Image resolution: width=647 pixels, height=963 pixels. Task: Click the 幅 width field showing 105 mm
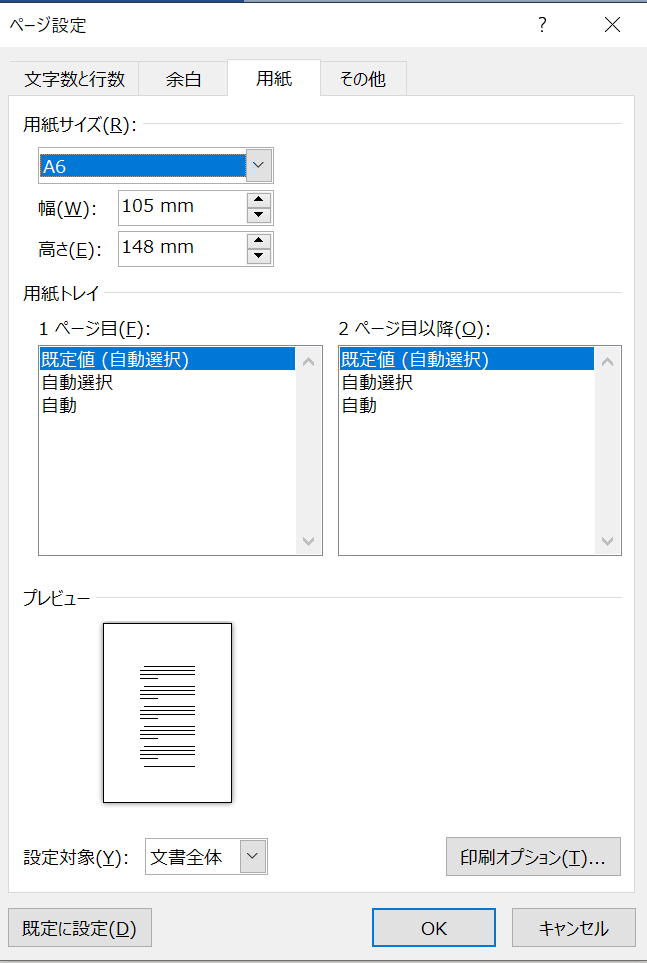coord(182,208)
